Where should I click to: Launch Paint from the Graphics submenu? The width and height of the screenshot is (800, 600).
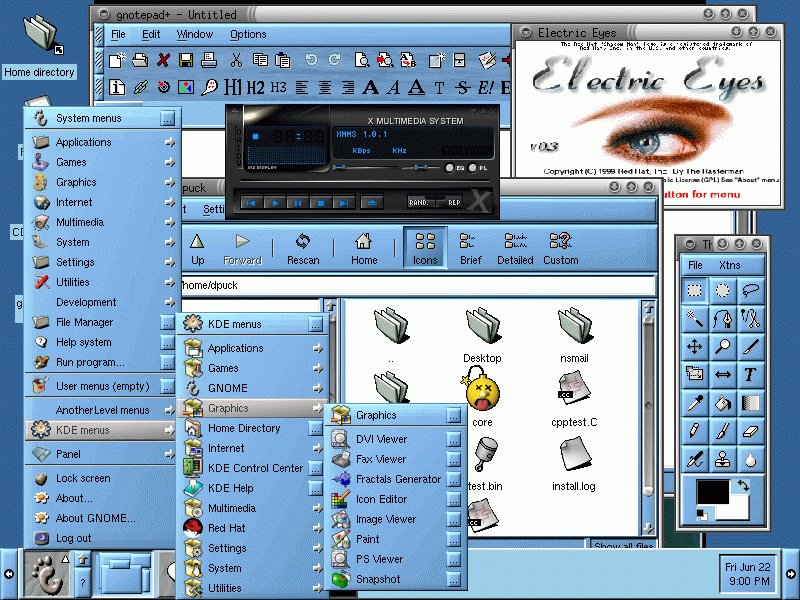[x=396, y=539]
